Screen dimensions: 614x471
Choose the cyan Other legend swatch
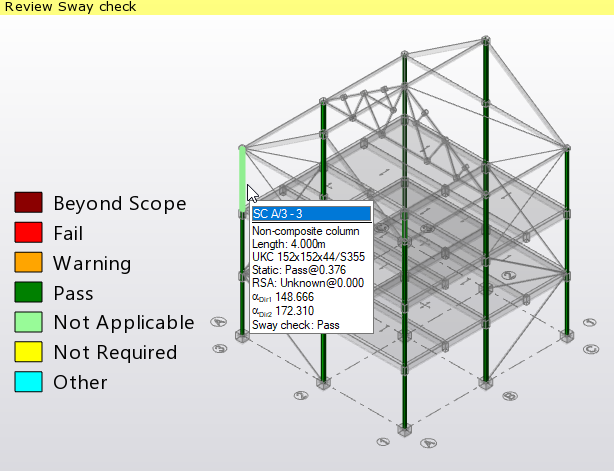(28, 382)
